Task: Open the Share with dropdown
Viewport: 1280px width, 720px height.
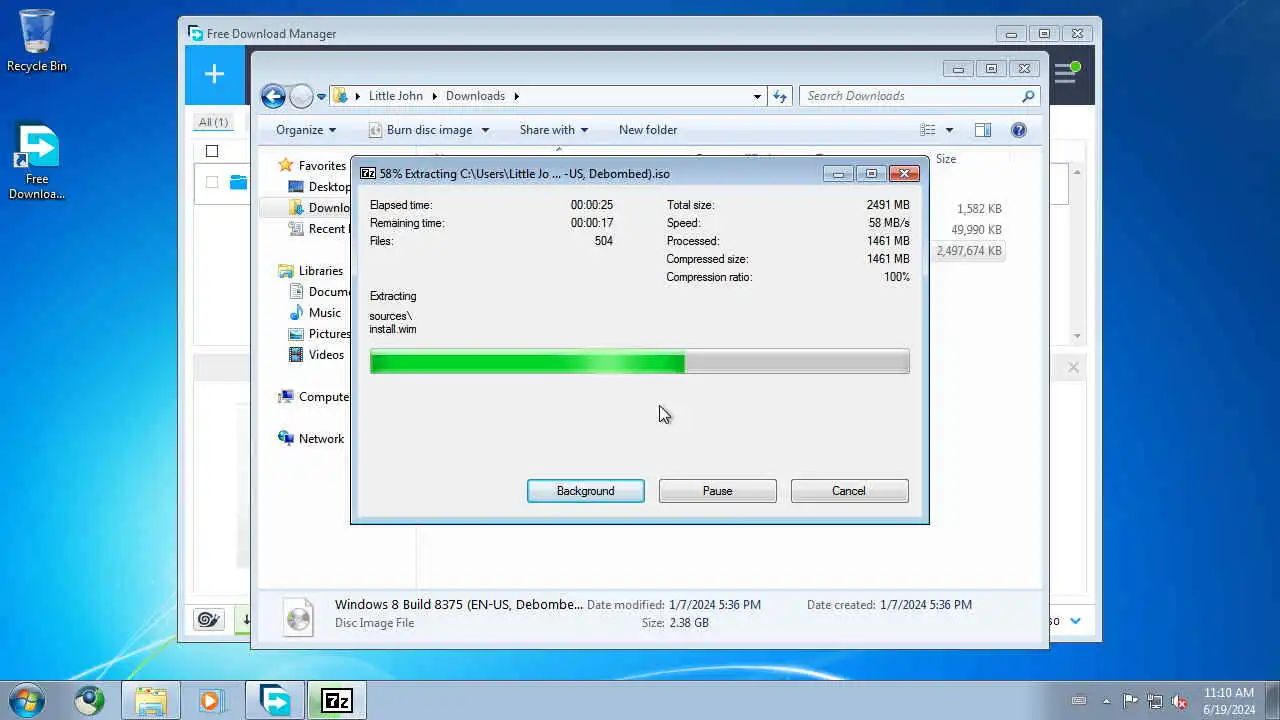Action: [x=554, y=130]
